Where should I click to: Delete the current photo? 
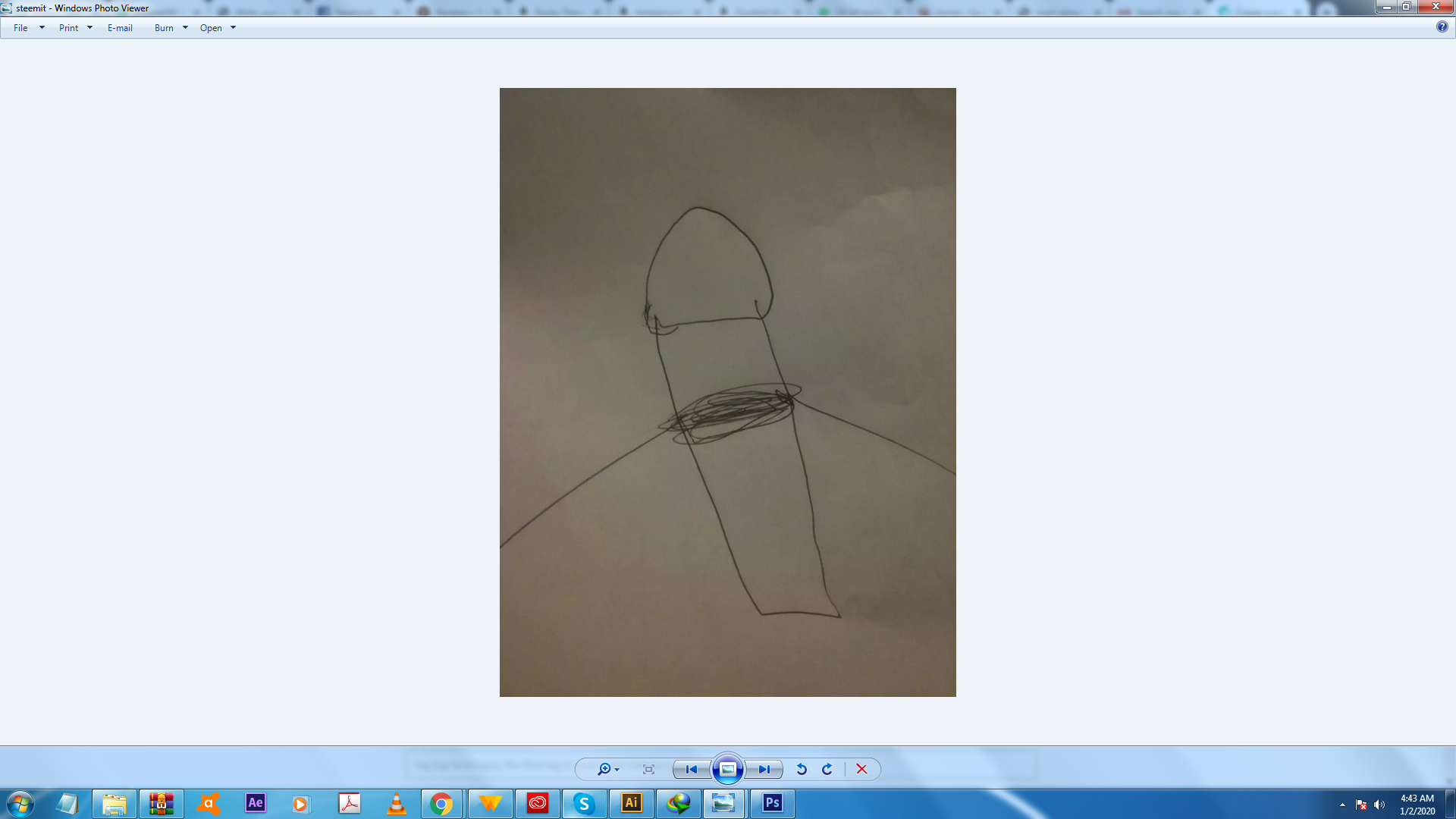click(861, 769)
